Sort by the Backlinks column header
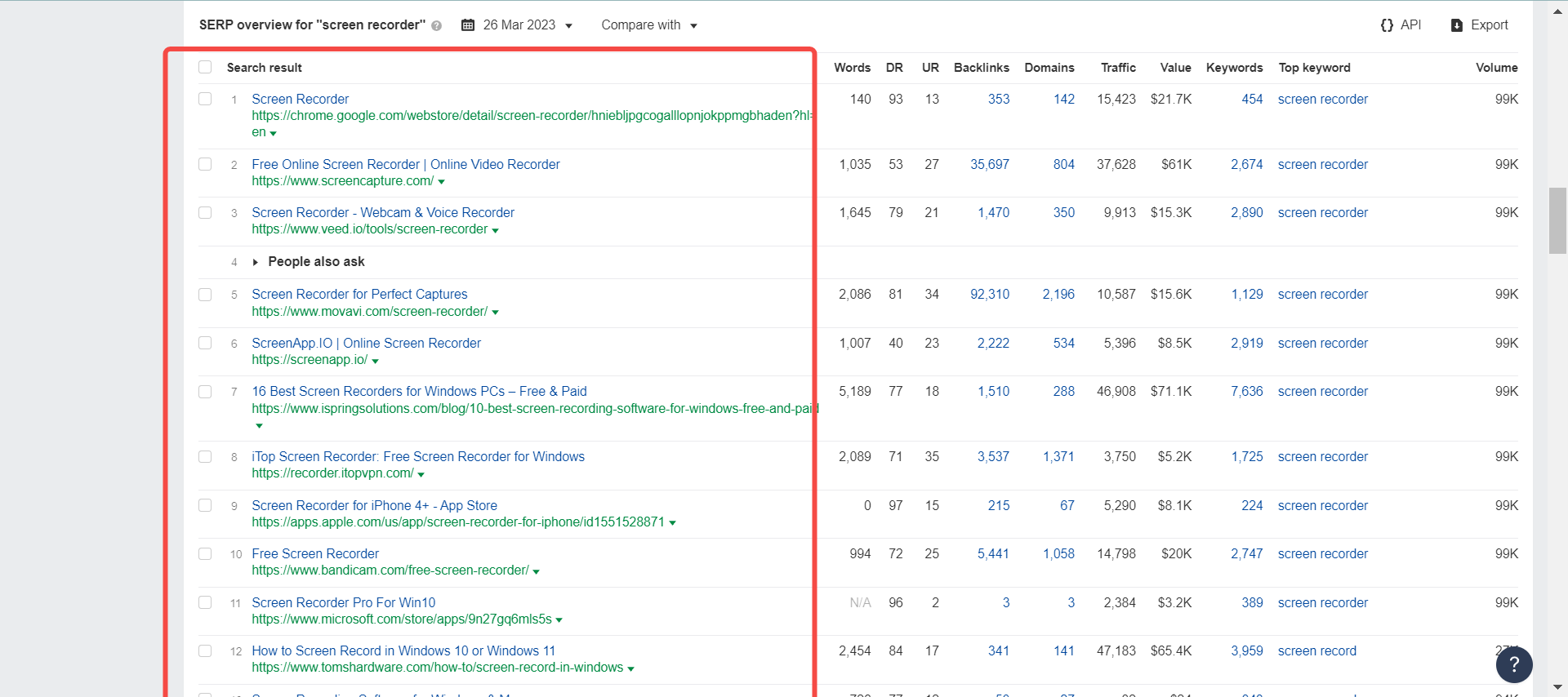This screenshot has width=1568, height=697. pos(981,68)
